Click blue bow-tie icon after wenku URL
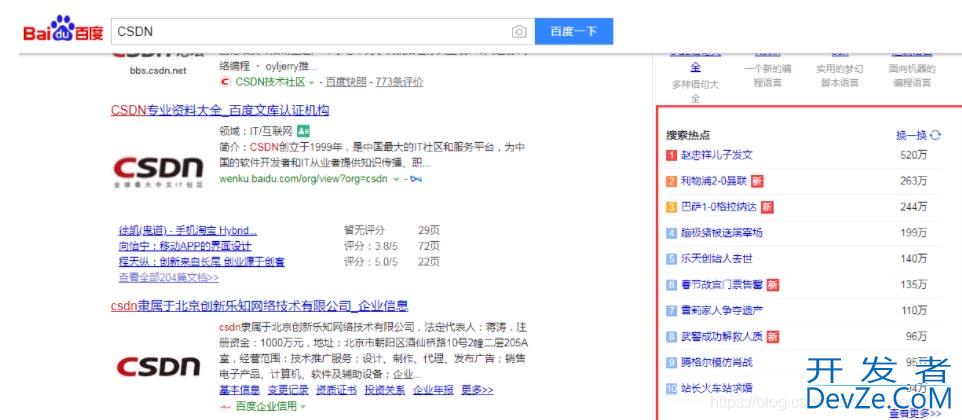 tap(416, 179)
